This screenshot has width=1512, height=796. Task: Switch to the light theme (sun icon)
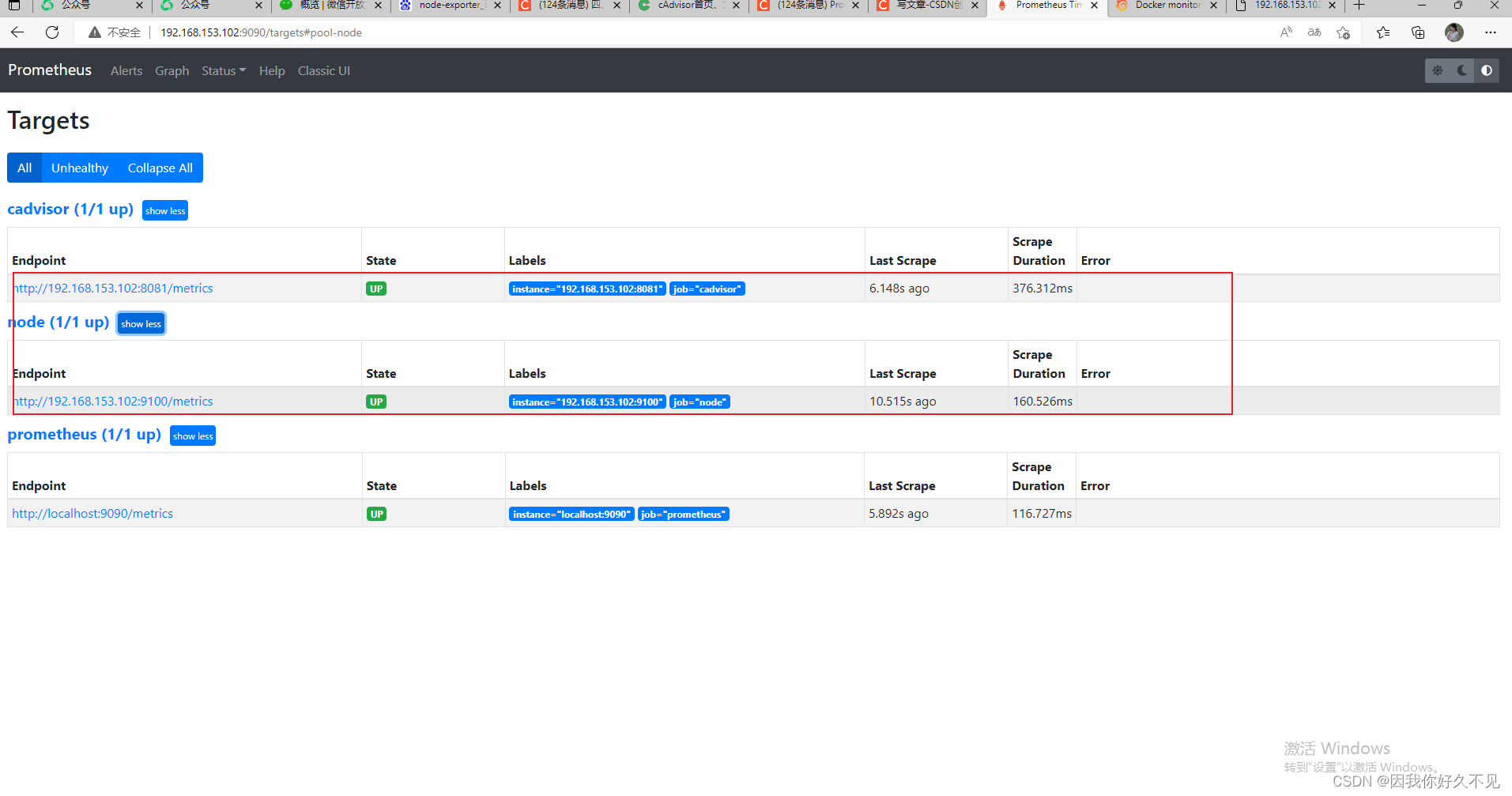point(1438,70)
